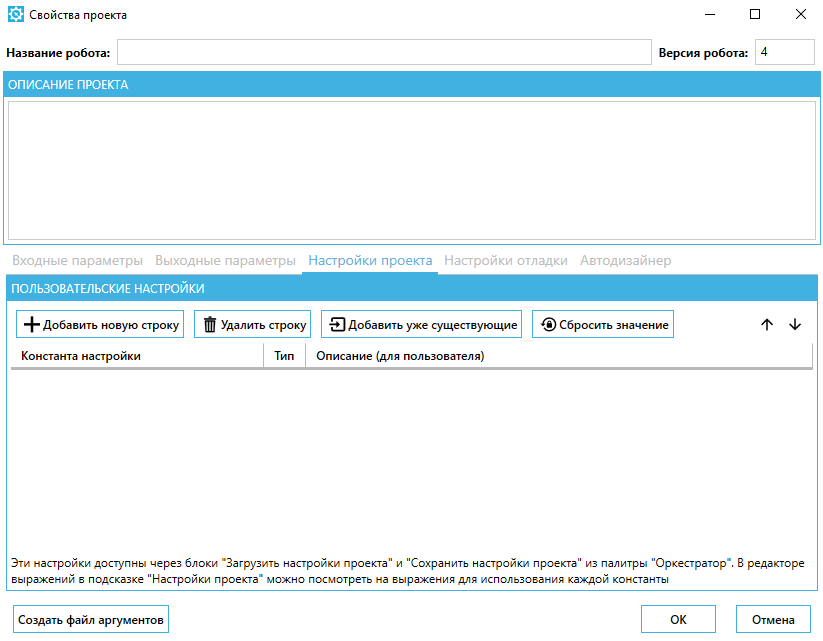The image size is (823, 641).
Task: Confirm with the OK button
Action: point(678,620)
